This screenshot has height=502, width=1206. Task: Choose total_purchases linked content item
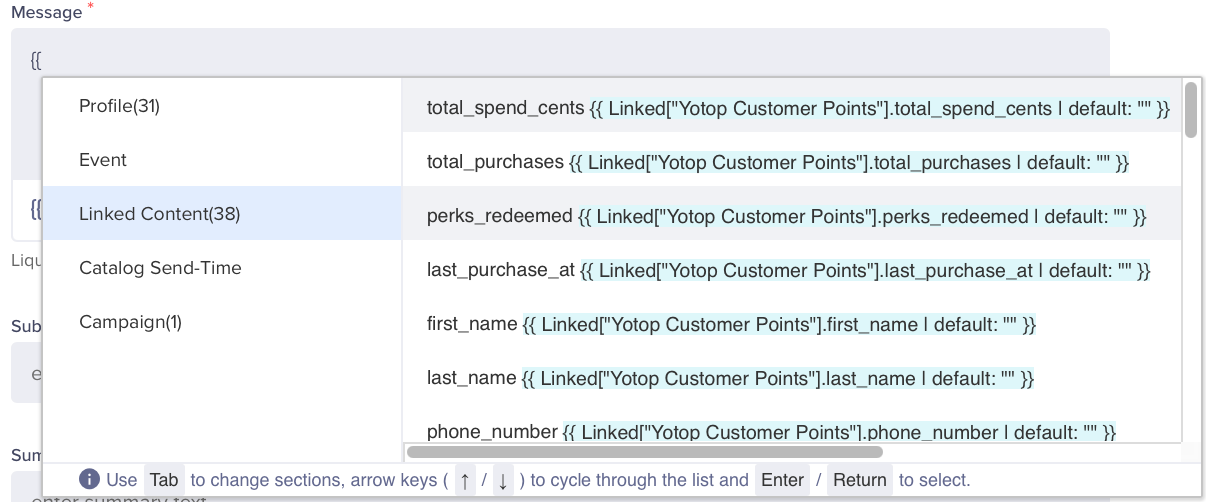point(777,162)
